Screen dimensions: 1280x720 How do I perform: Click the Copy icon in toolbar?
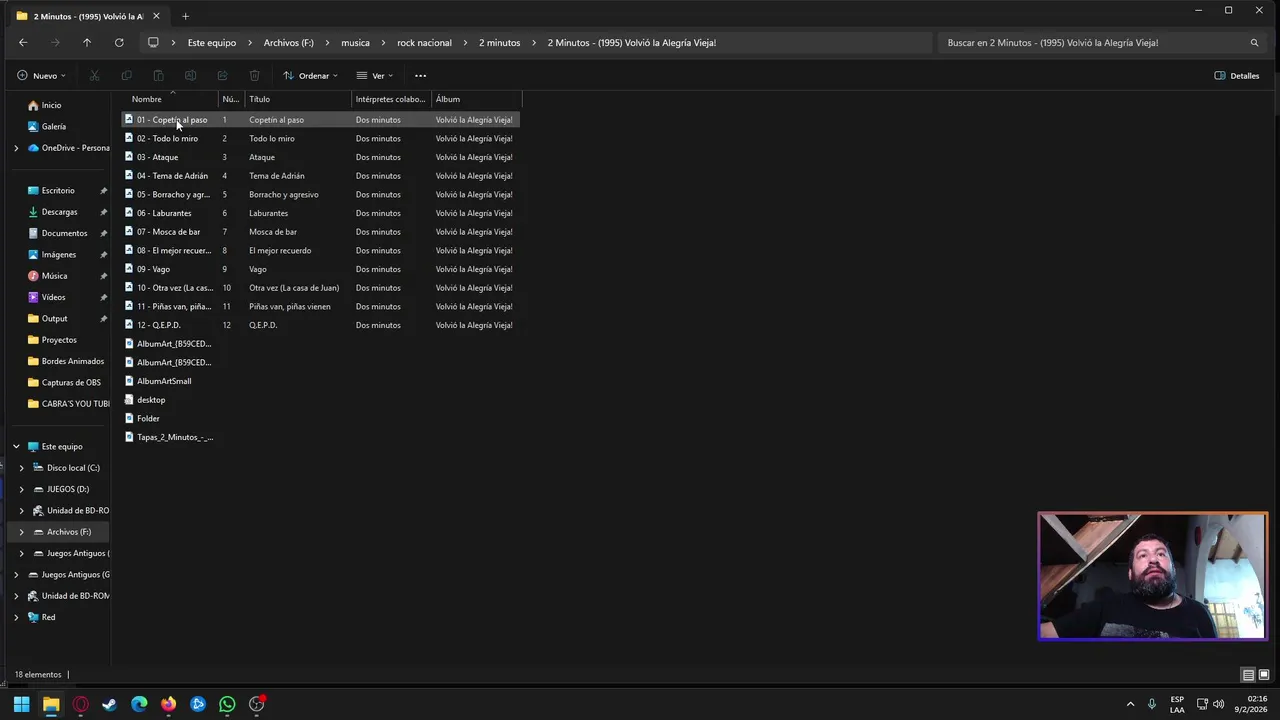click(126, 76)
